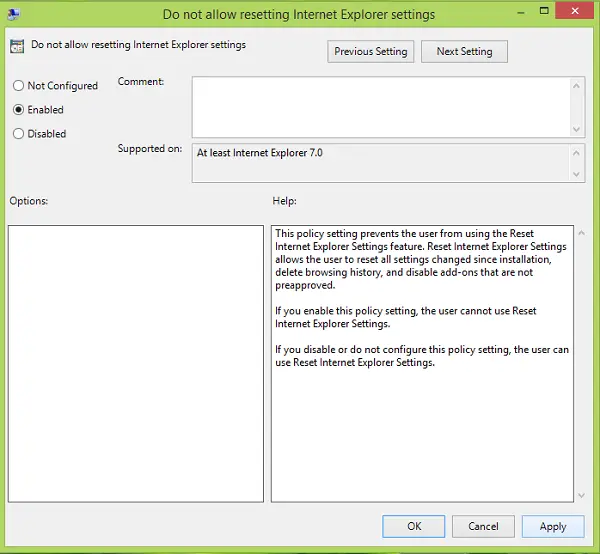Click Supported on box scroll down arrow
The image size is (600, 554).
pos(576,174)
